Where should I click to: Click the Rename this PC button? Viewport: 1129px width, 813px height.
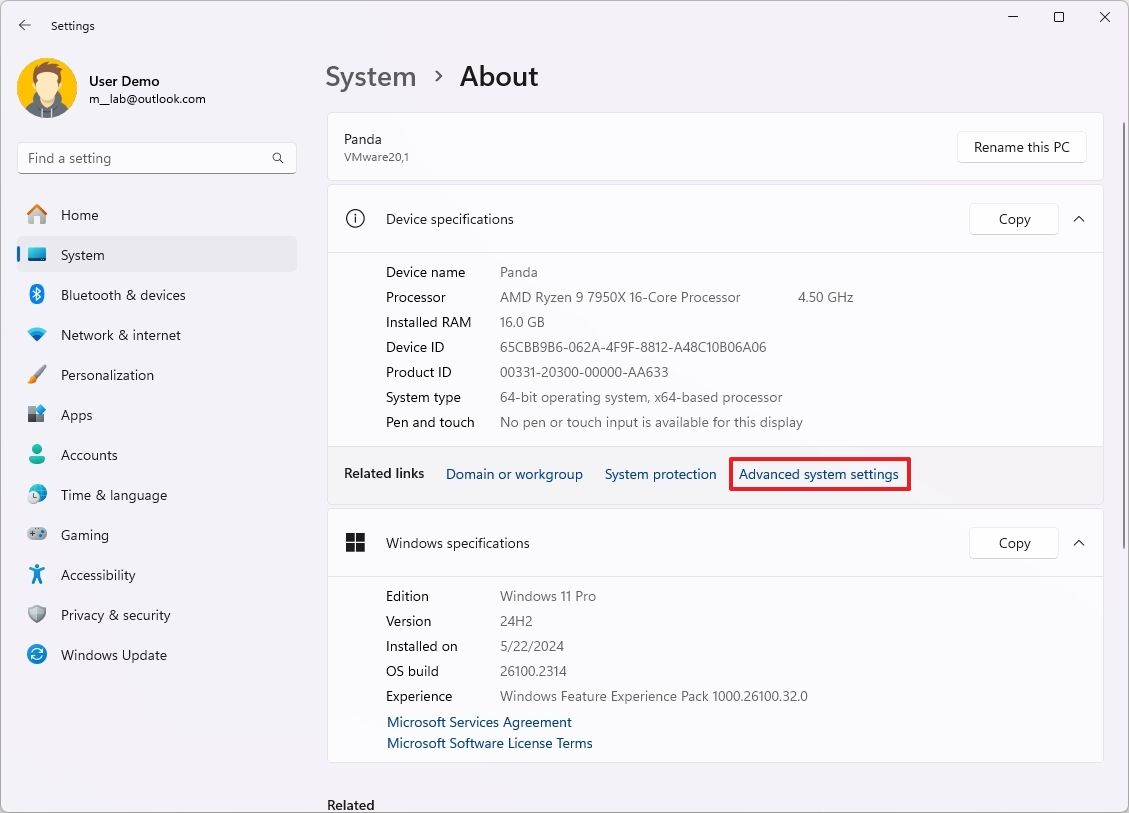point(1021,147)
